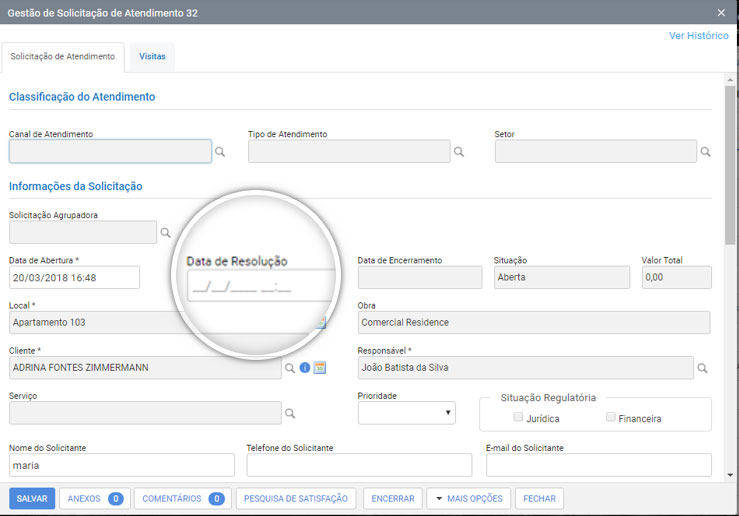Click the Classificação do Atendimento heading
This screenshot has width=739, height=516.
coord(82,97)
